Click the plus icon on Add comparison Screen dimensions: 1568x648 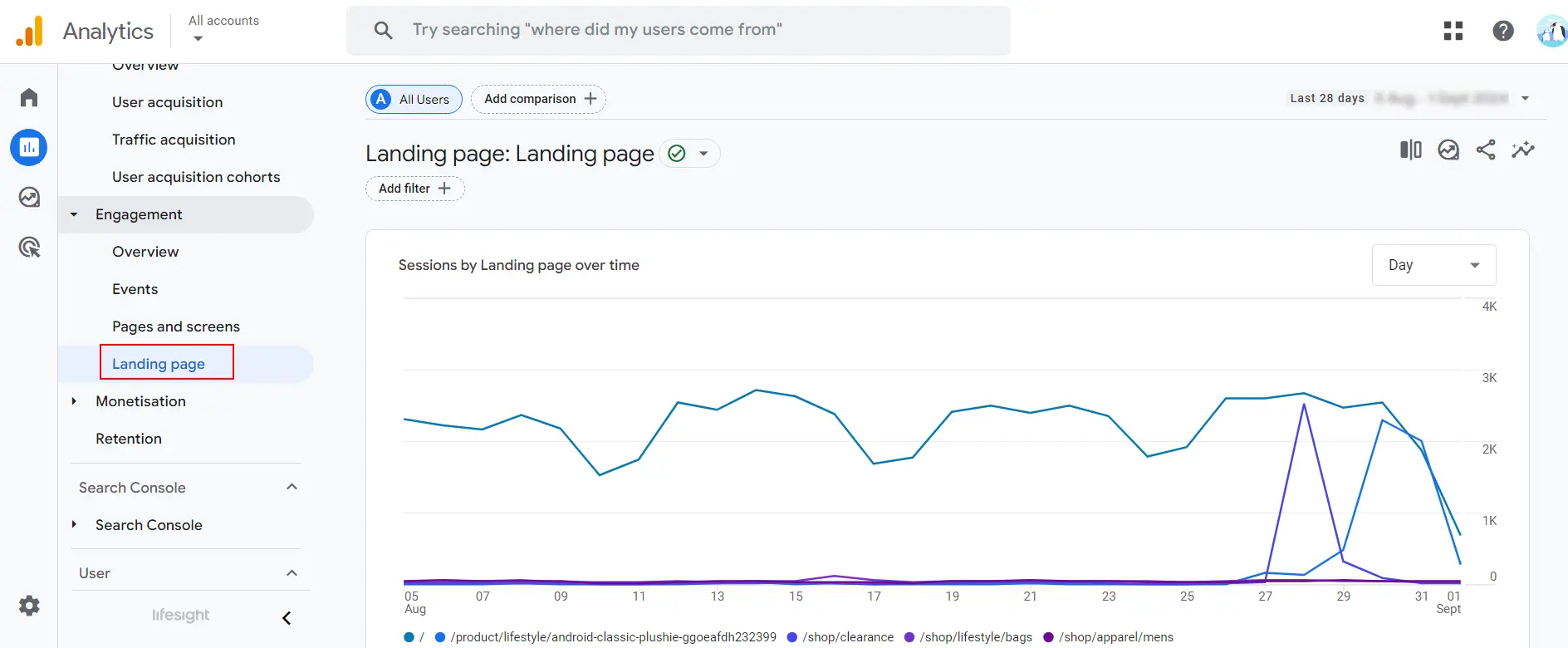click(590, 99)
